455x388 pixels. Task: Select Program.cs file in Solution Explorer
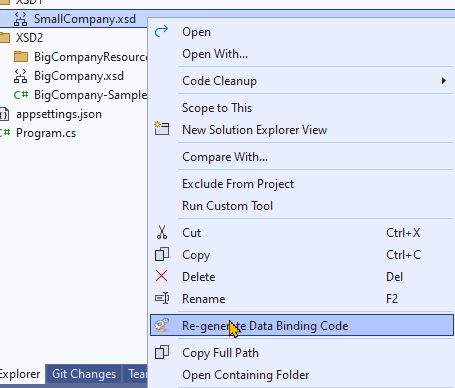point(46,133)
